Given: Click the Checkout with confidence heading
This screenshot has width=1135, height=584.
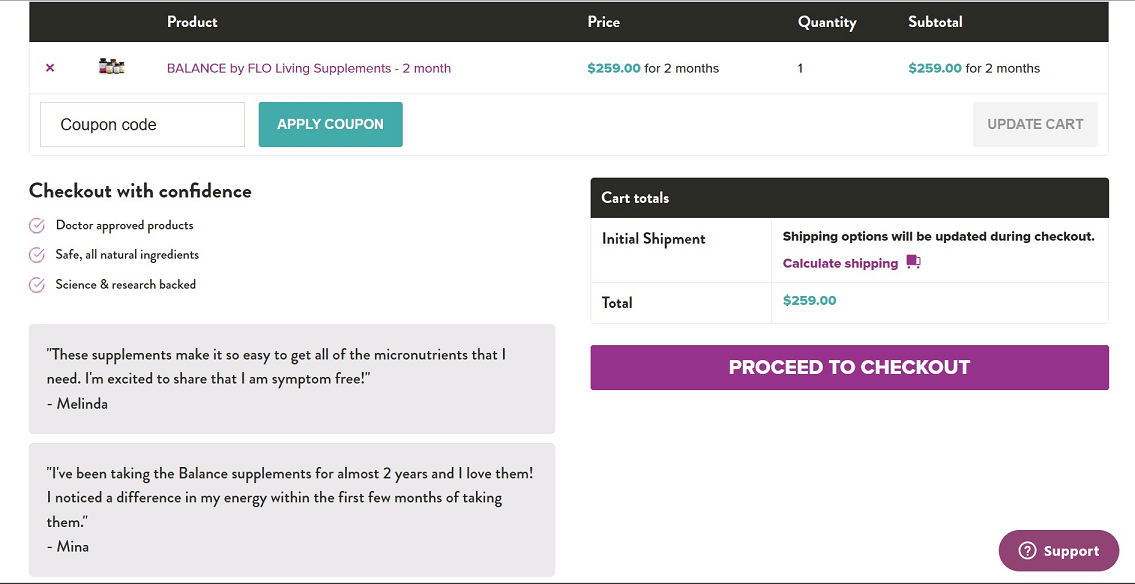Looking at the screenshot, I should [x=140, y=191].
